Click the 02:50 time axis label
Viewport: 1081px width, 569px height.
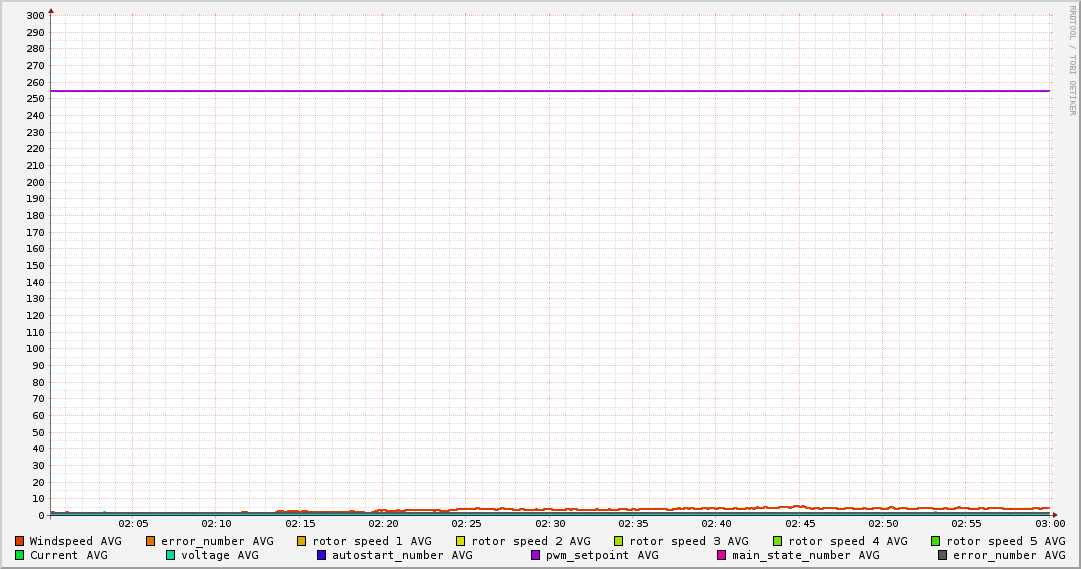coord(883,524)
